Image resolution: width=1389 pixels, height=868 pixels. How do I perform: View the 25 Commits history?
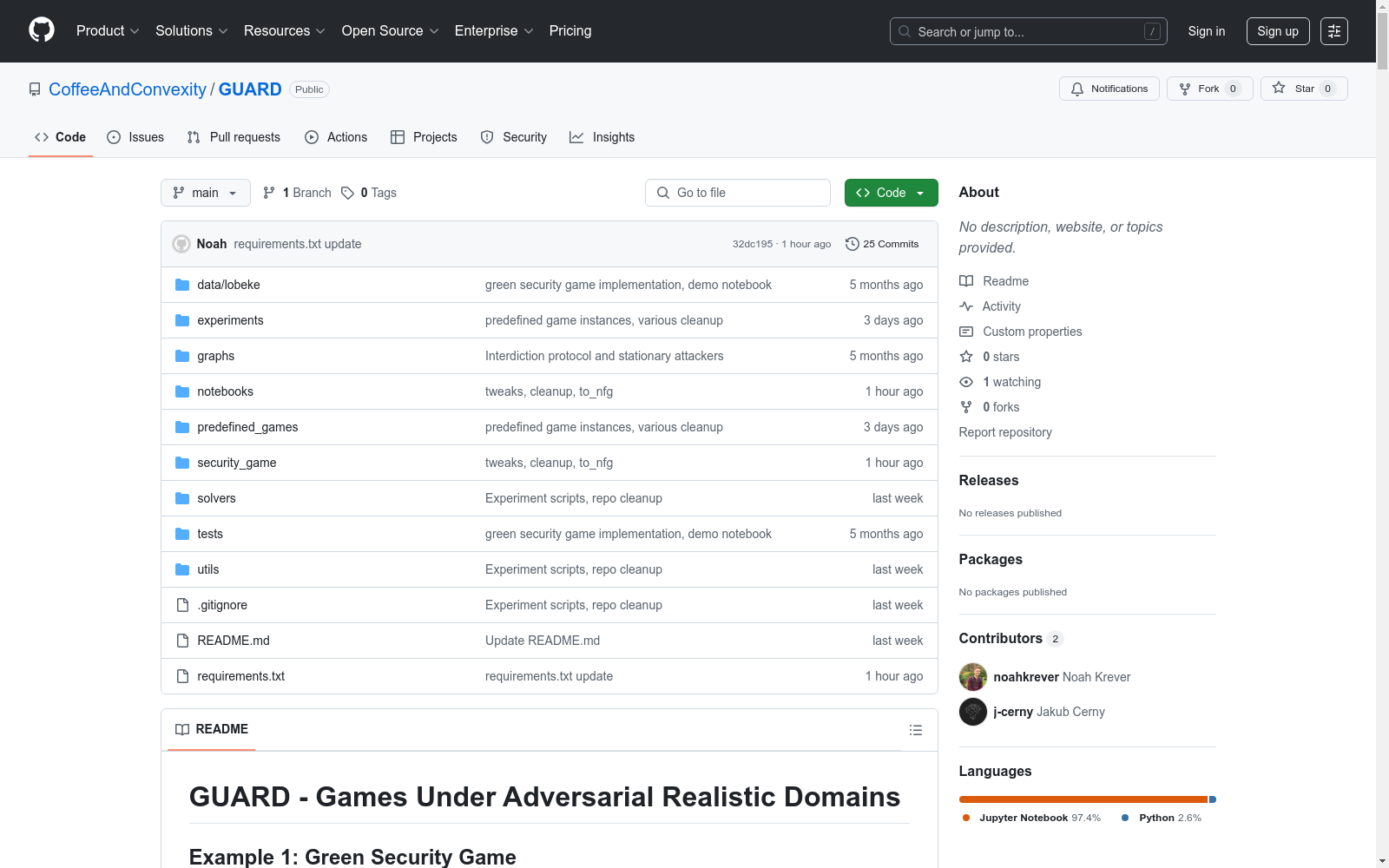tap(882, 244)
